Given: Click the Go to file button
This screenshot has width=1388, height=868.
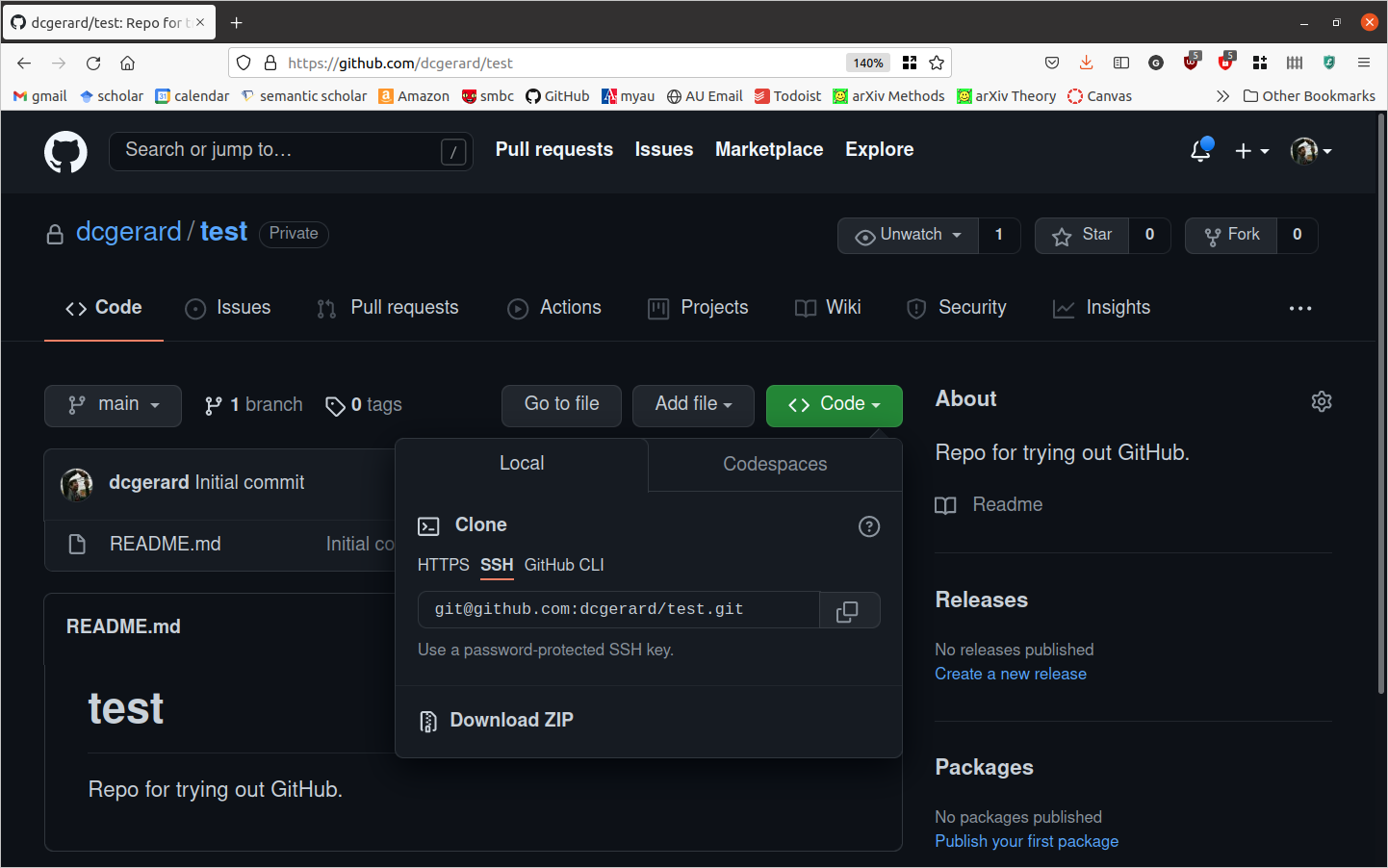Looking at the screenshot, I should click(561, 405).
